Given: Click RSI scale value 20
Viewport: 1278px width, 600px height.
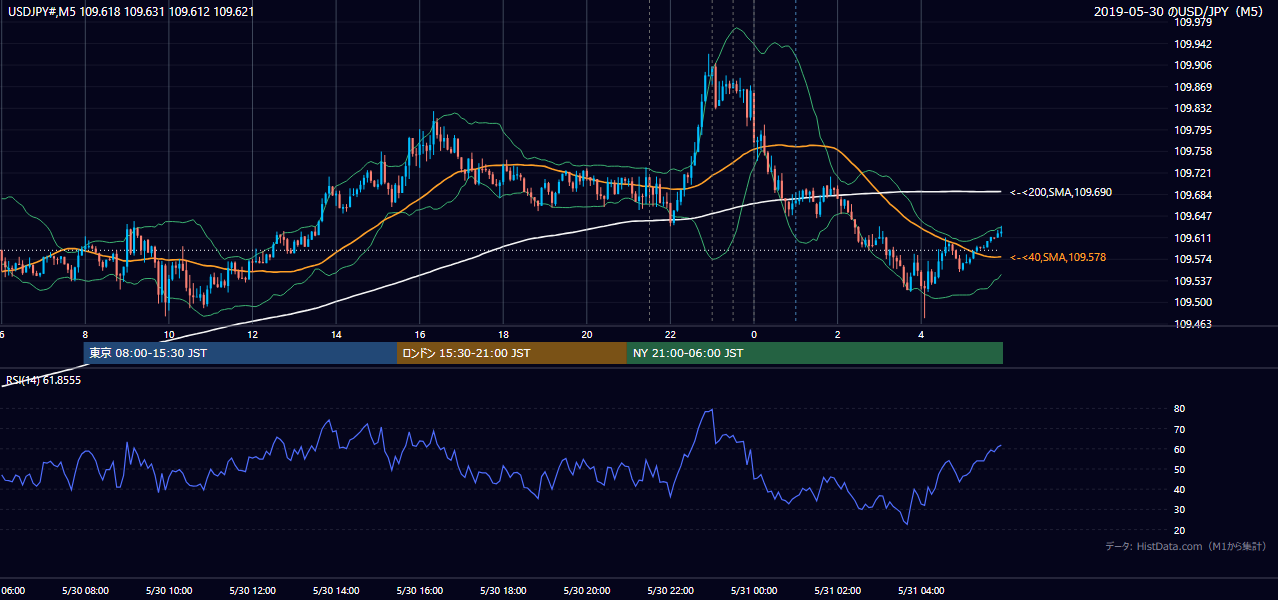Looking at the screenshot, I should [1179, 530].
